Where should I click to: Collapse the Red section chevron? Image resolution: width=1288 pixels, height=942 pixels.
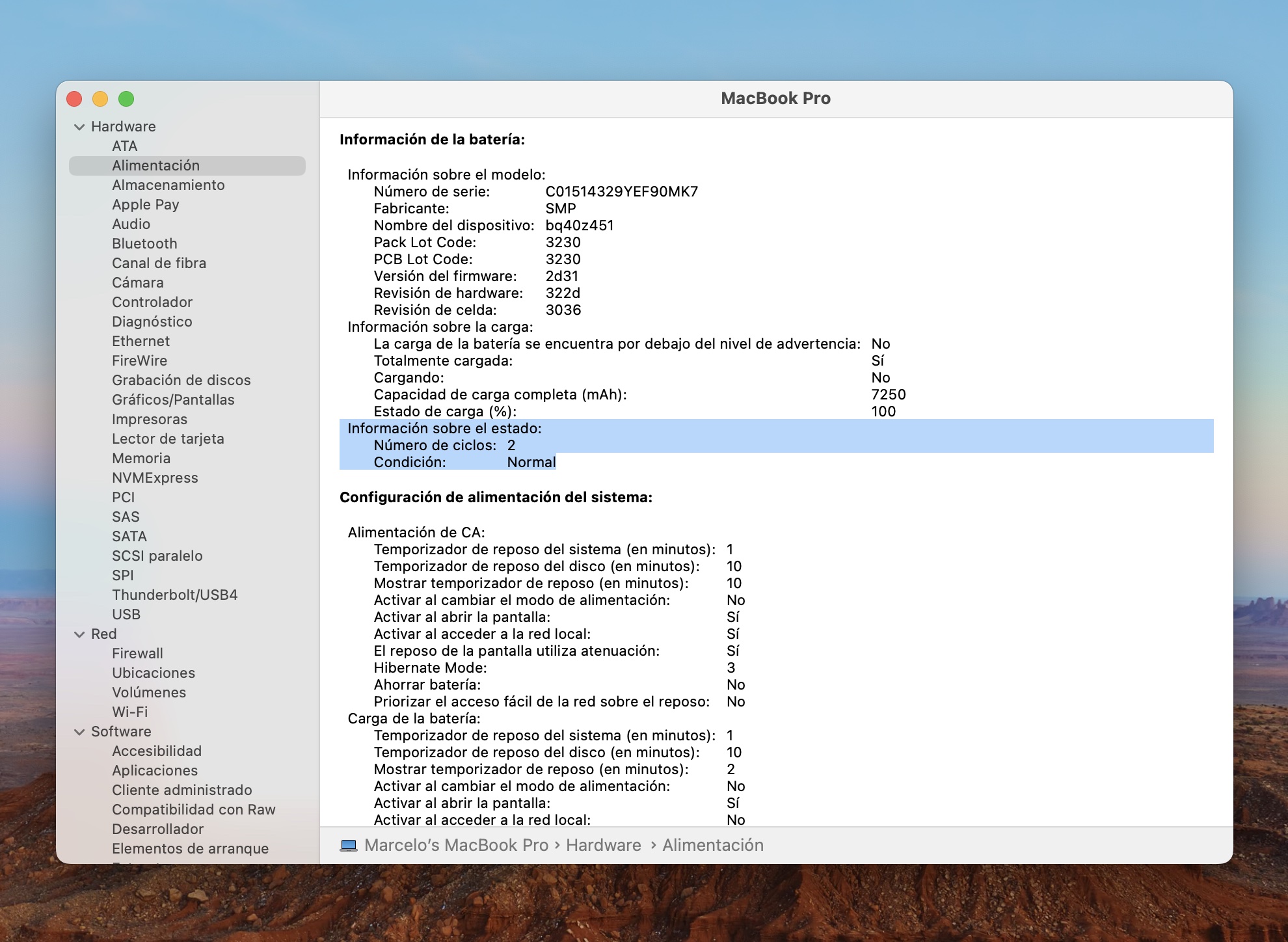[x=79, y=634]
